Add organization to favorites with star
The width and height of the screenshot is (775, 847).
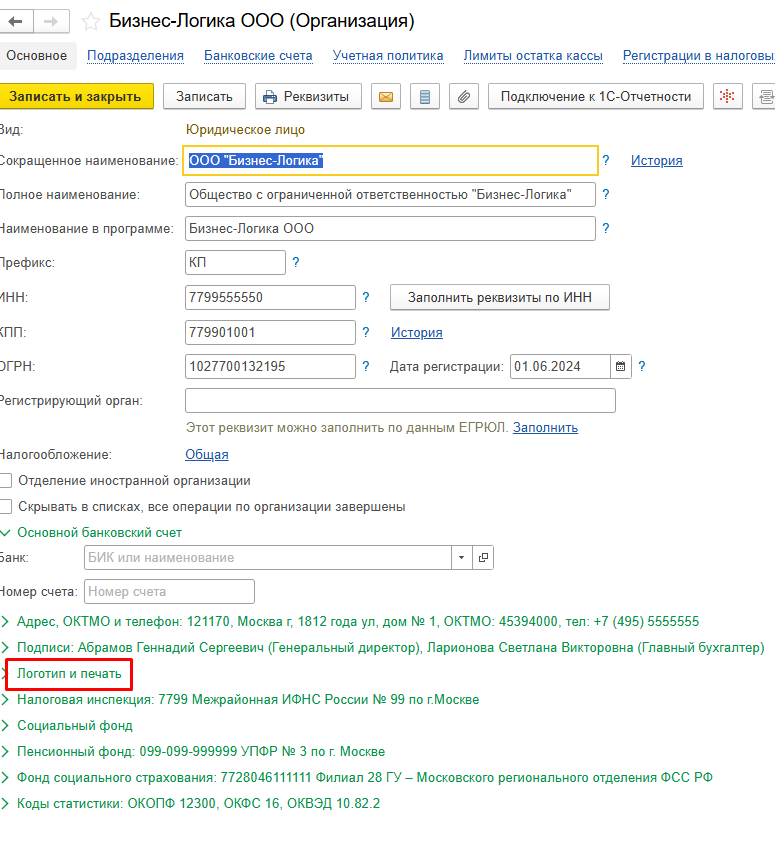pos(91,22)
